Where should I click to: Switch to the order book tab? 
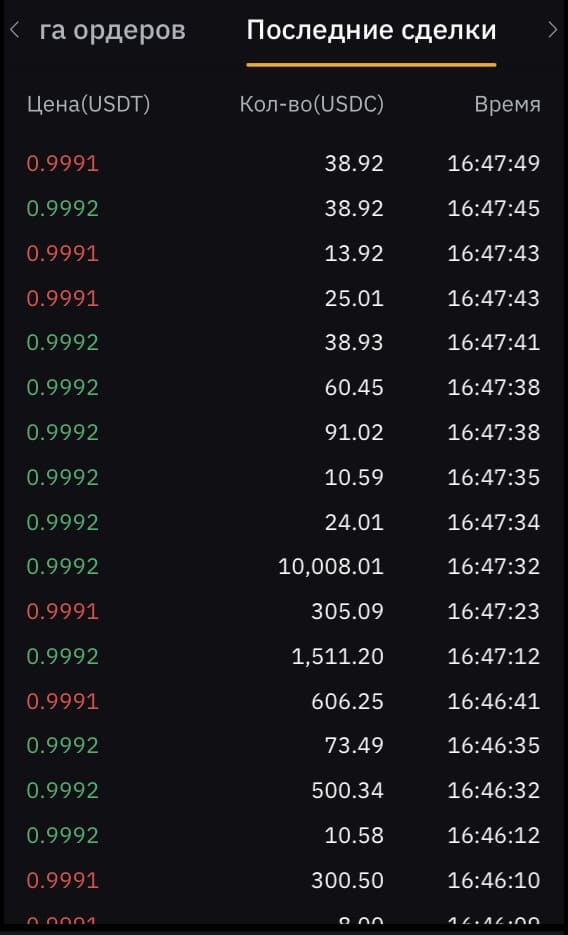[112, 30]
